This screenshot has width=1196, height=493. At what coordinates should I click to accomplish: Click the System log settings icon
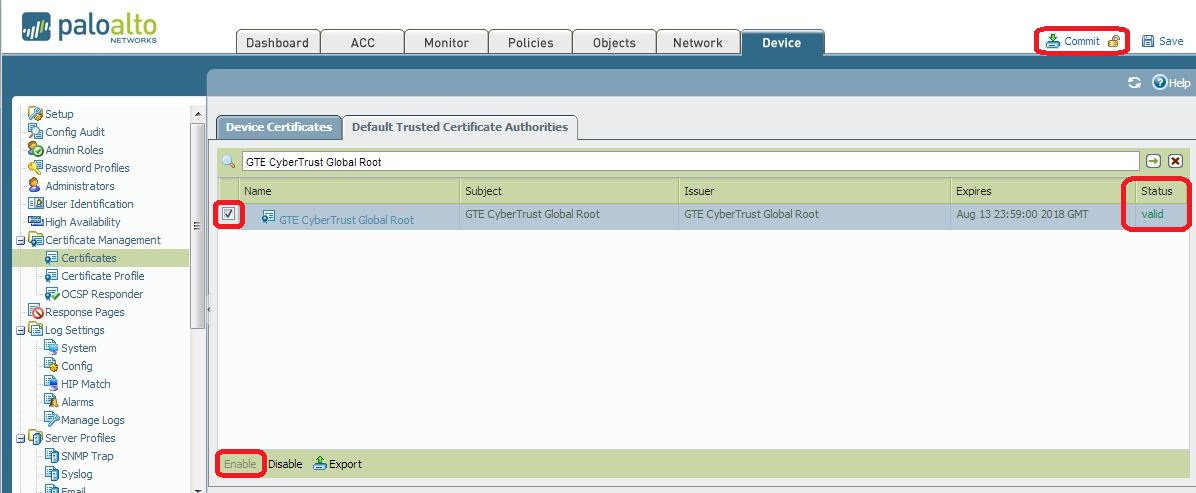pyautogui.click(x=51, y=347)
